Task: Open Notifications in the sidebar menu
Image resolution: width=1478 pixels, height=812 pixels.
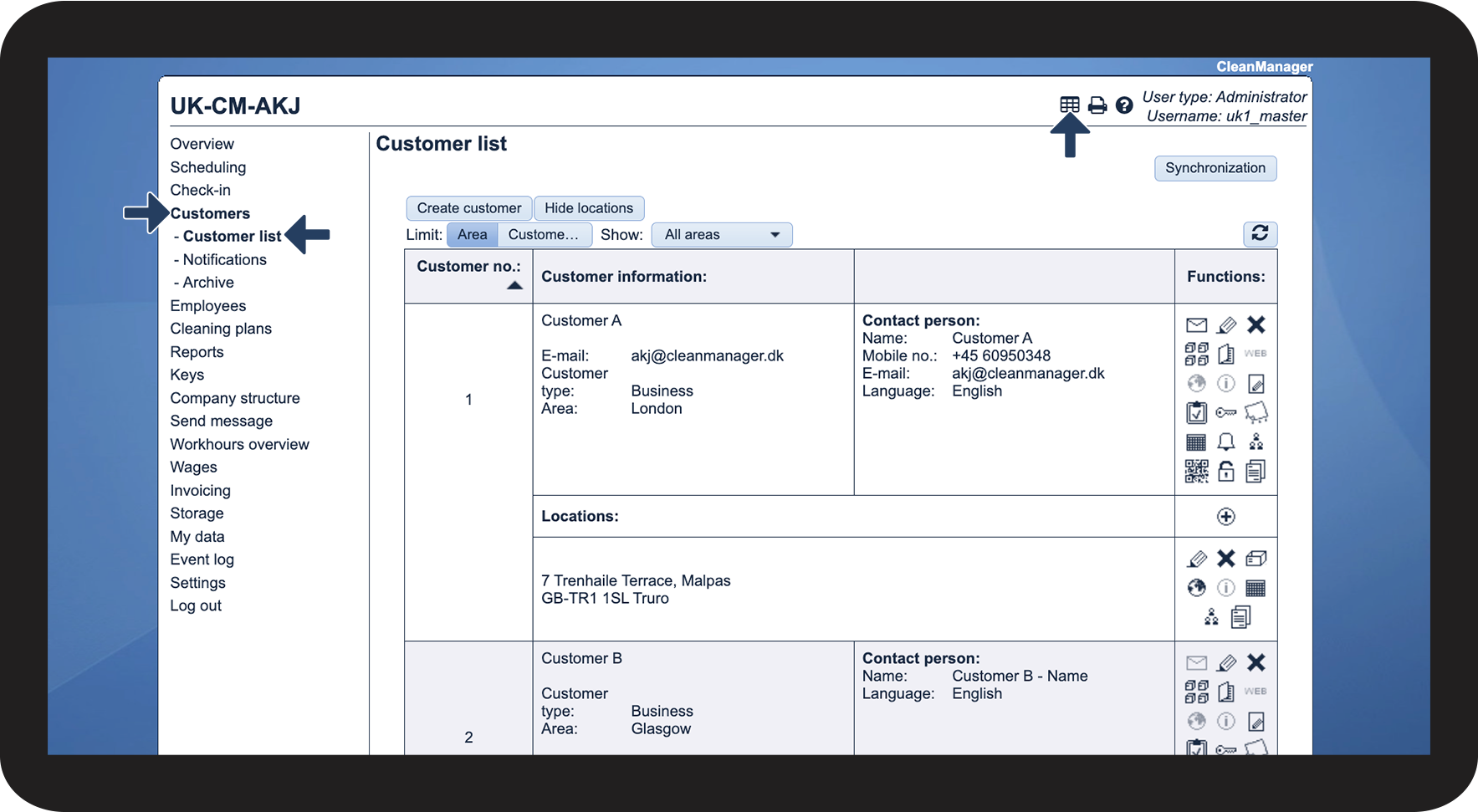Action: 224,260
